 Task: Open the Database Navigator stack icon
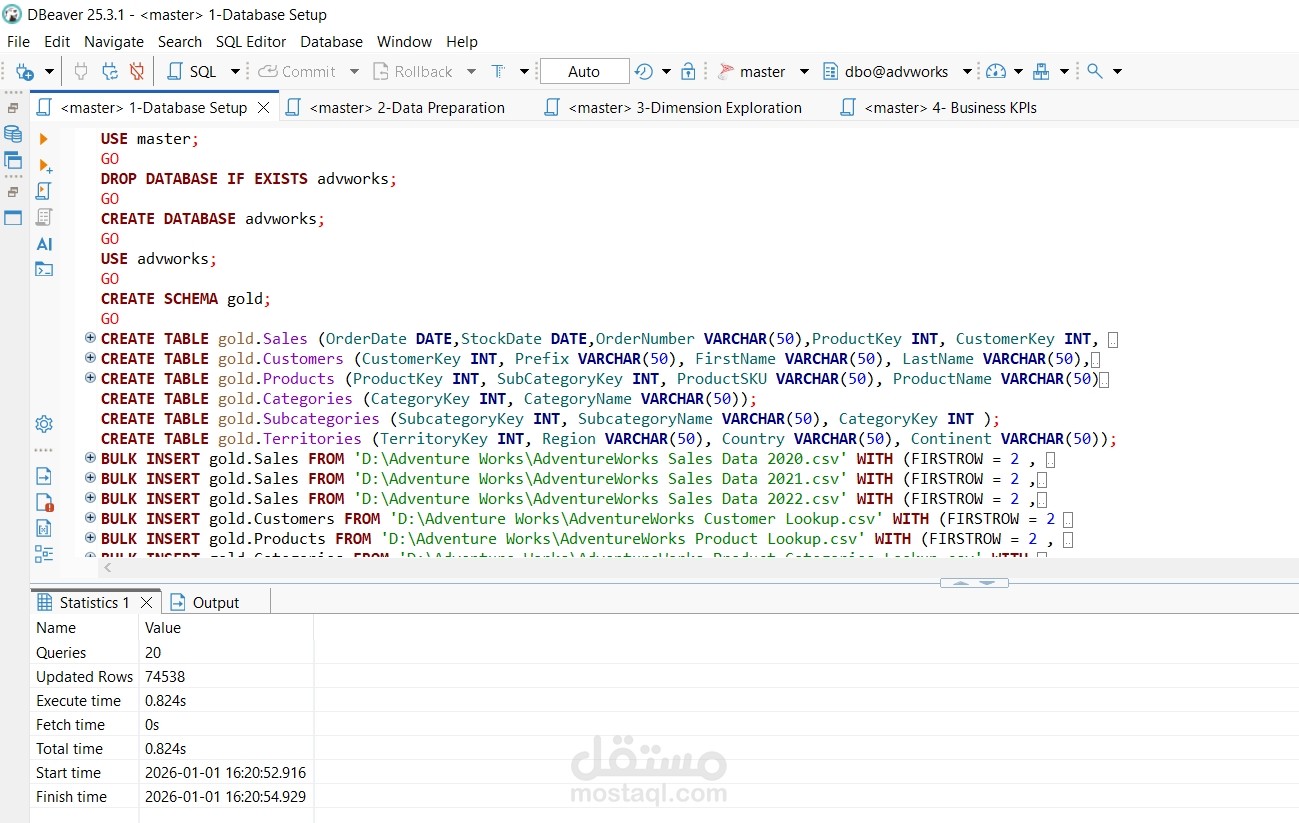coord(13,134)
